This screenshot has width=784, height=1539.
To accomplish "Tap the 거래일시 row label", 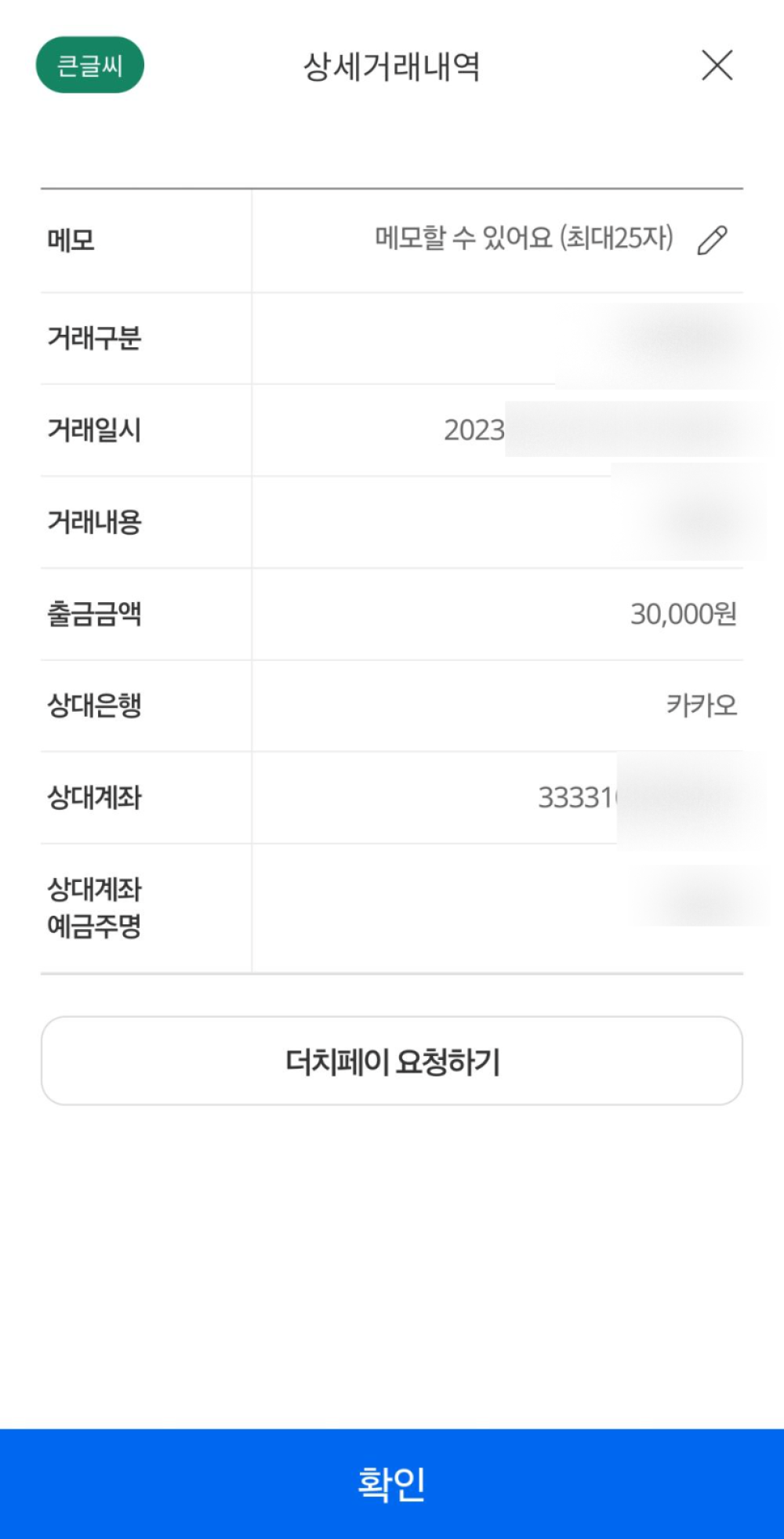I will coord(94,430).
